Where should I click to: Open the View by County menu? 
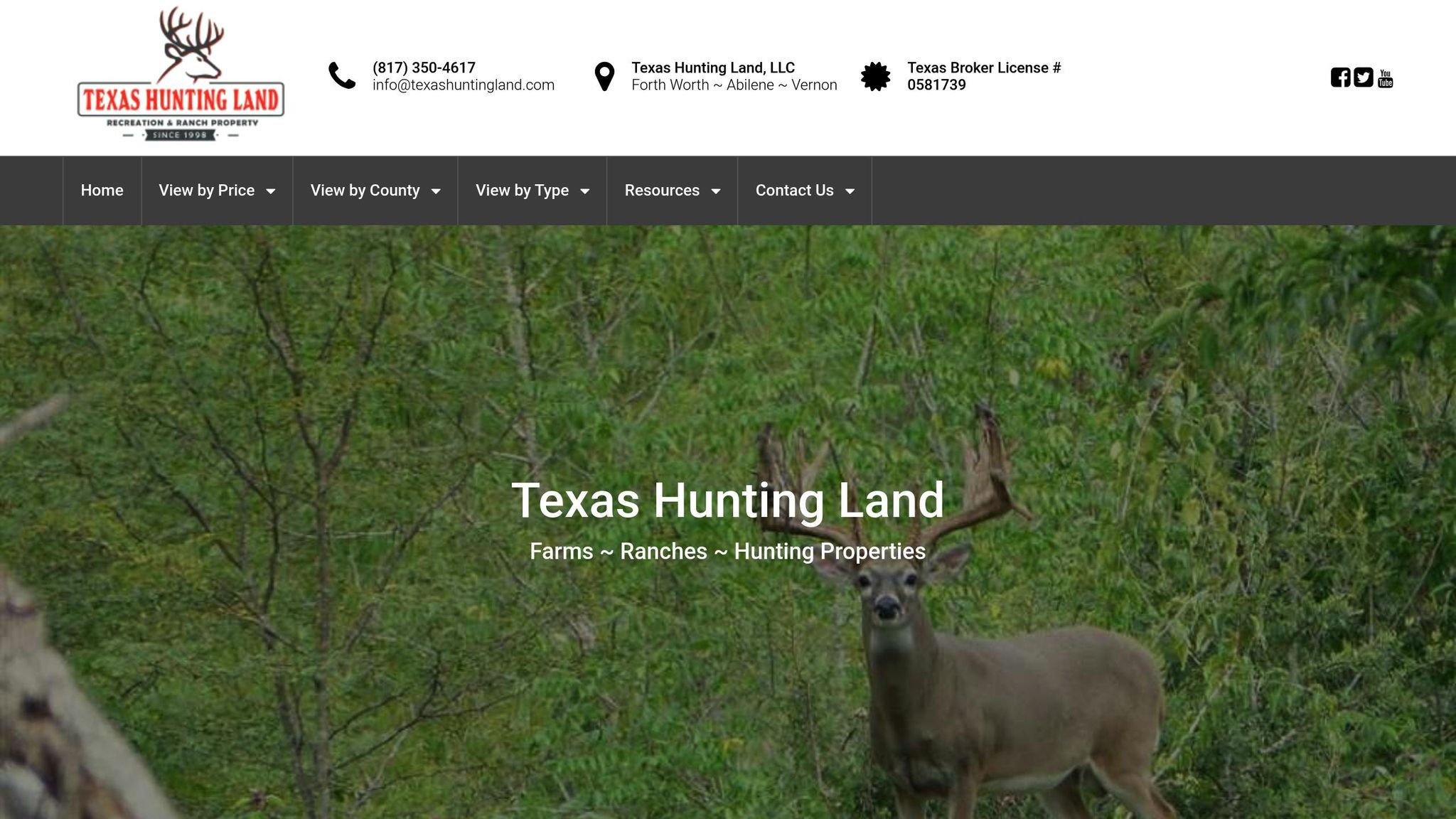375,191
